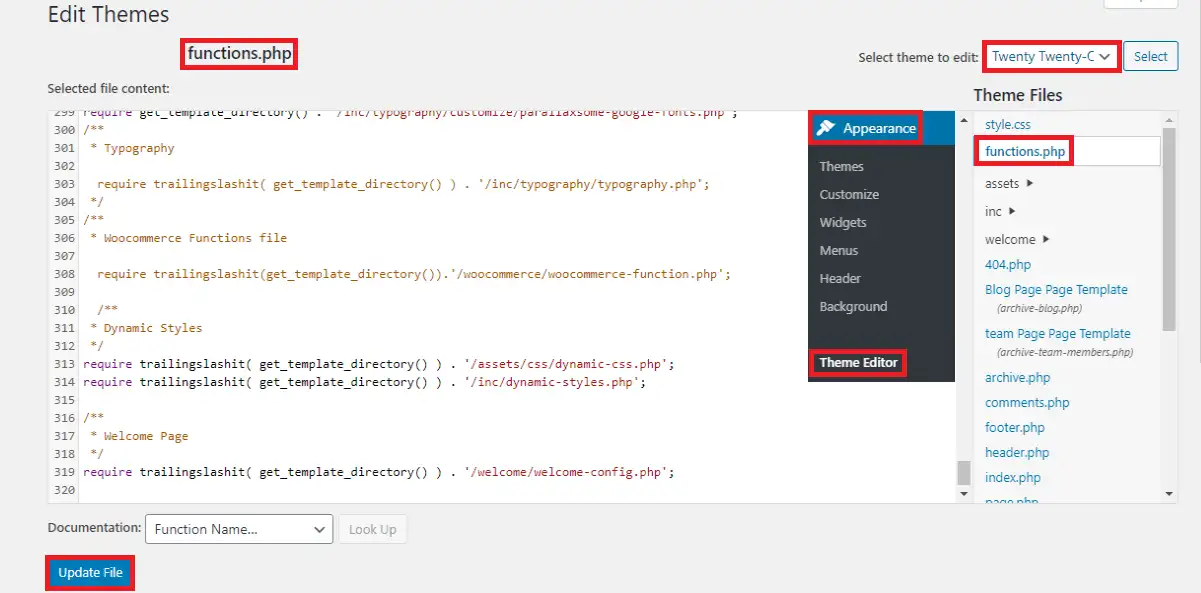Click the 'Typography' comment on line 301

click(132, 148)
